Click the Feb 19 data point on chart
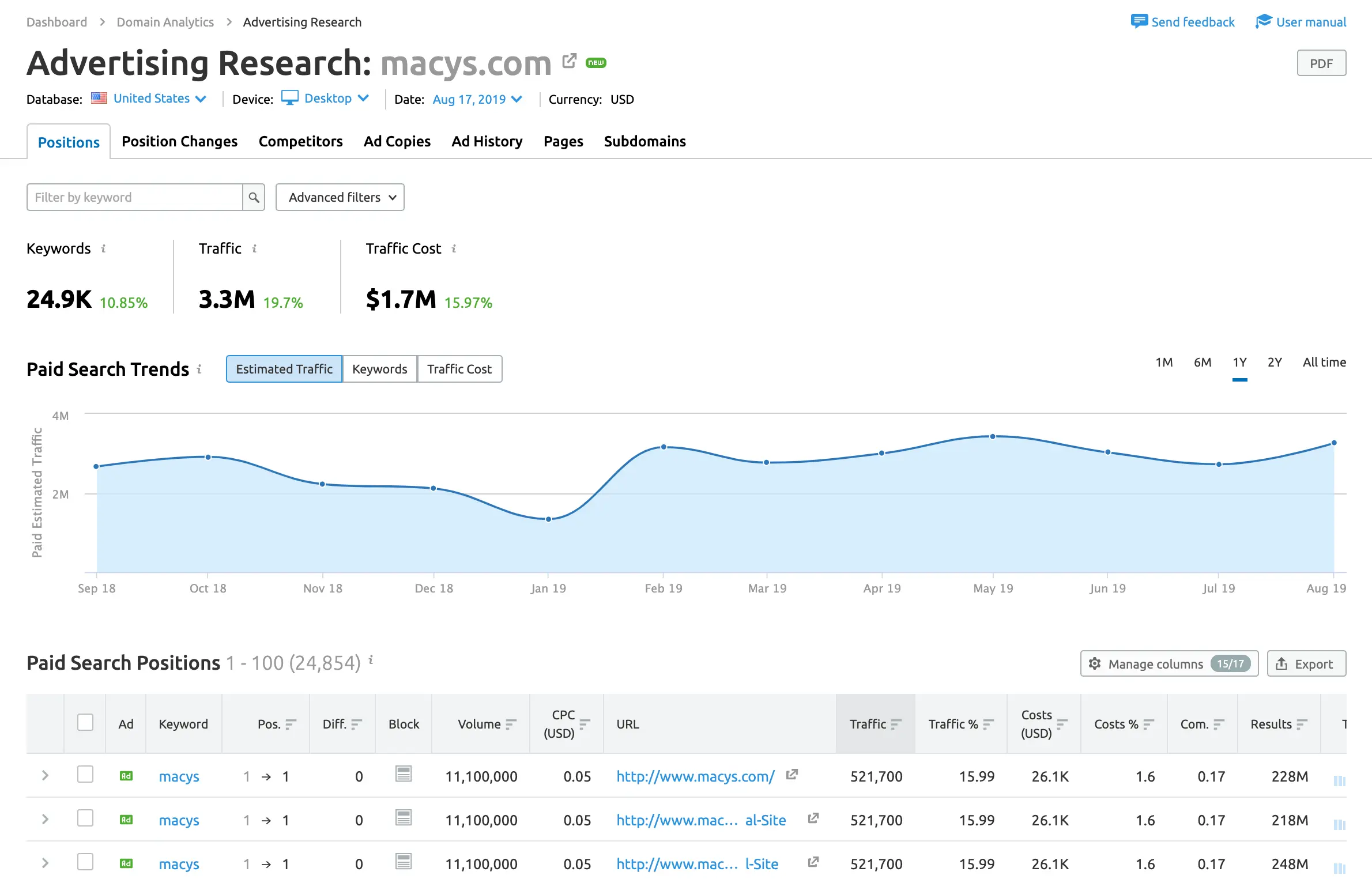The width and height of the screenshot is (1372, 883). (x=664, y=447)
